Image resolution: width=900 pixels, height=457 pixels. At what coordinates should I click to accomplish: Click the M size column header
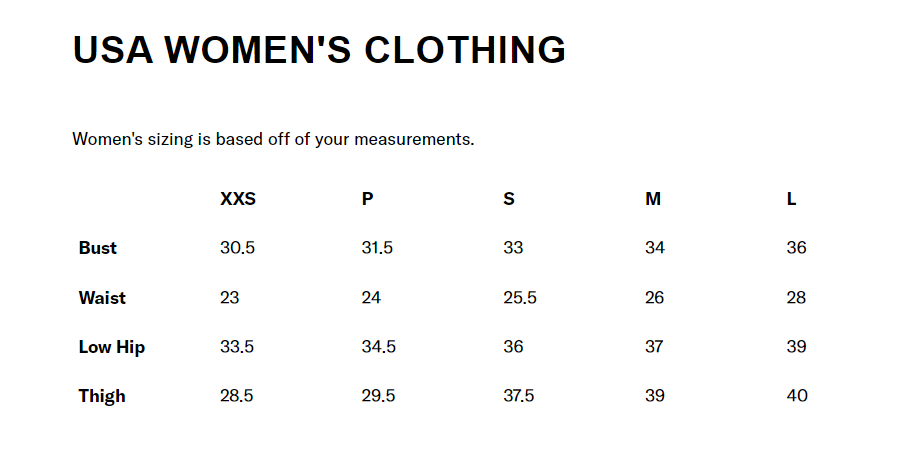point(653,199)
